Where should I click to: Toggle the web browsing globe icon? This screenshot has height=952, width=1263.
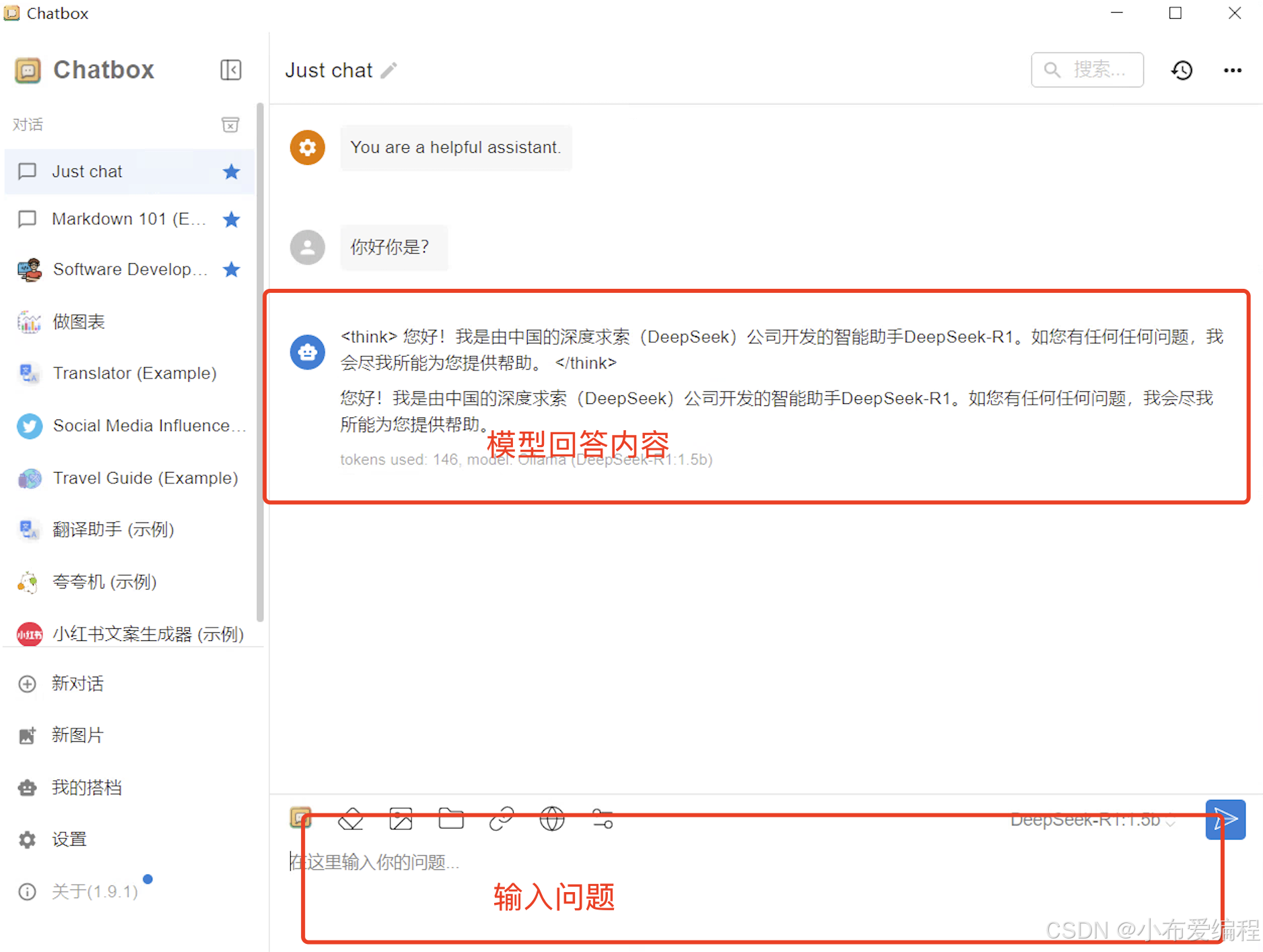(x=552, y=819)
